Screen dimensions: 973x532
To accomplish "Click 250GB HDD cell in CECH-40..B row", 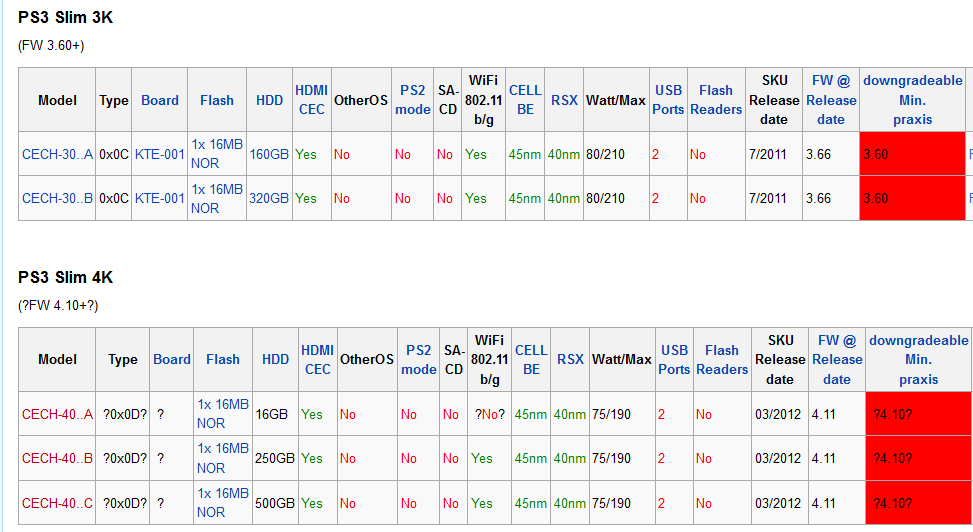I will (274, 458).
